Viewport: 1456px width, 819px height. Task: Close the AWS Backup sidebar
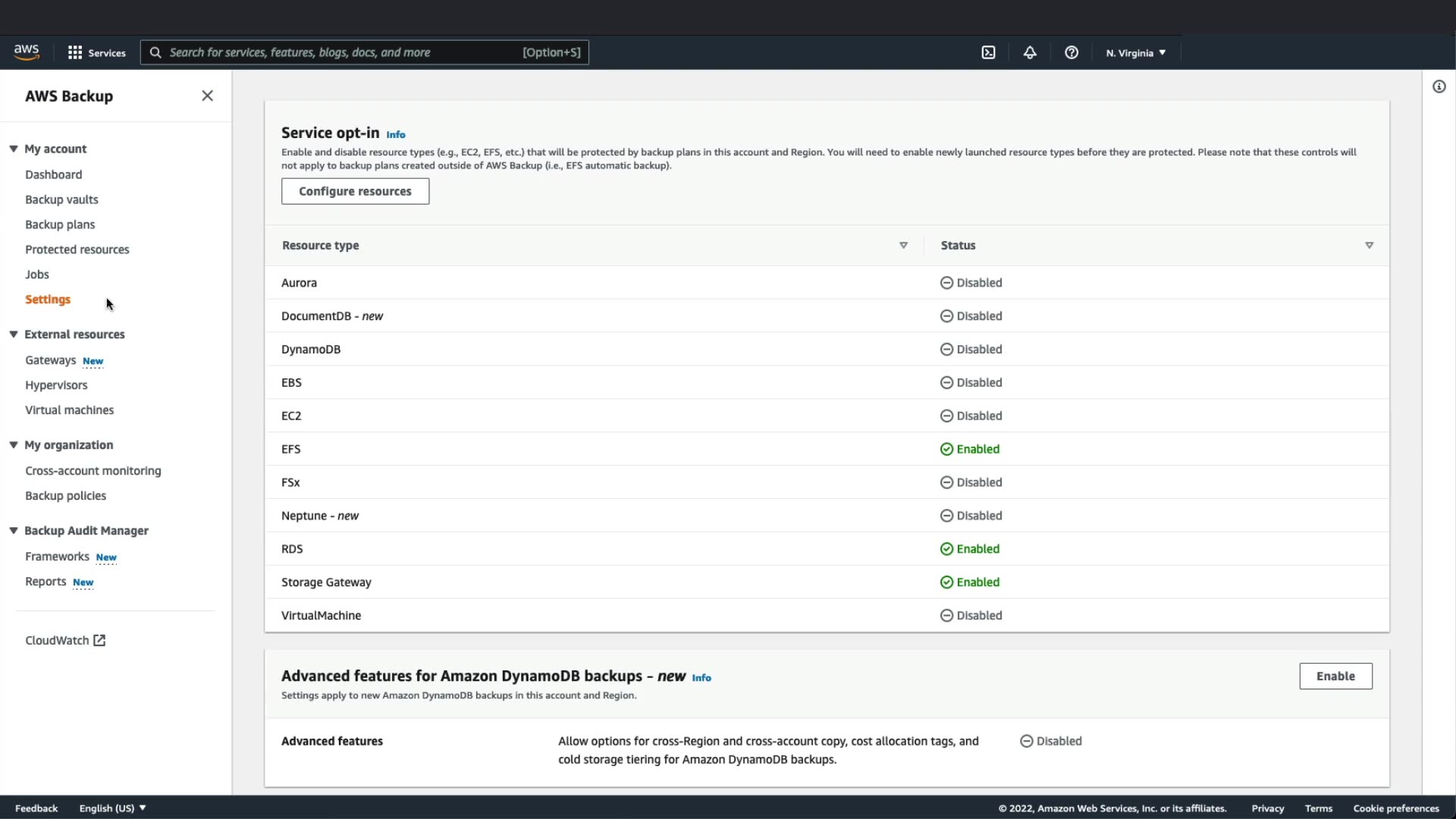pyautogui.click(x=207, y=96)
